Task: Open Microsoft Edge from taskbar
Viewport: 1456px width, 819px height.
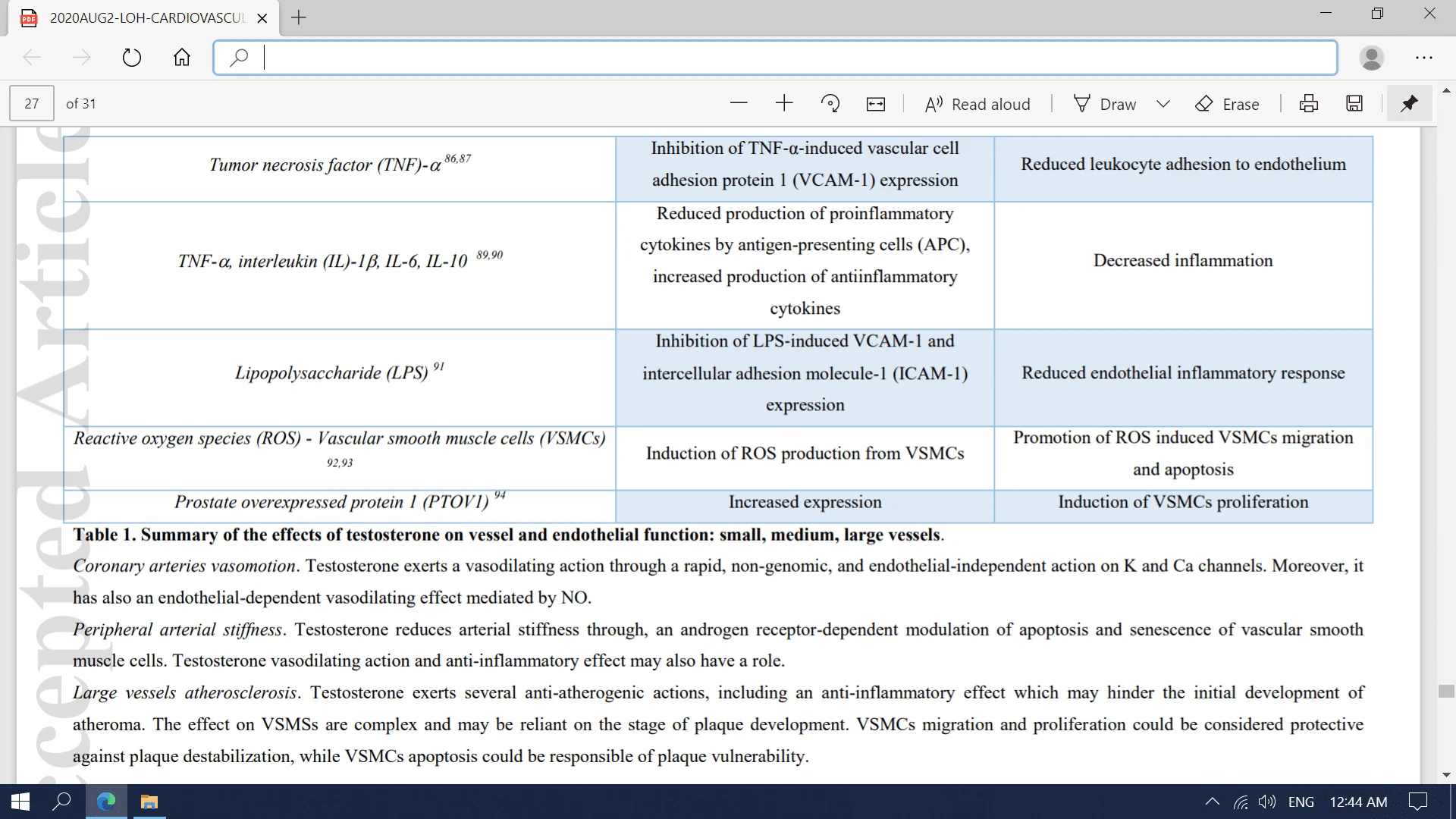Action: click(x=106, y=802)
